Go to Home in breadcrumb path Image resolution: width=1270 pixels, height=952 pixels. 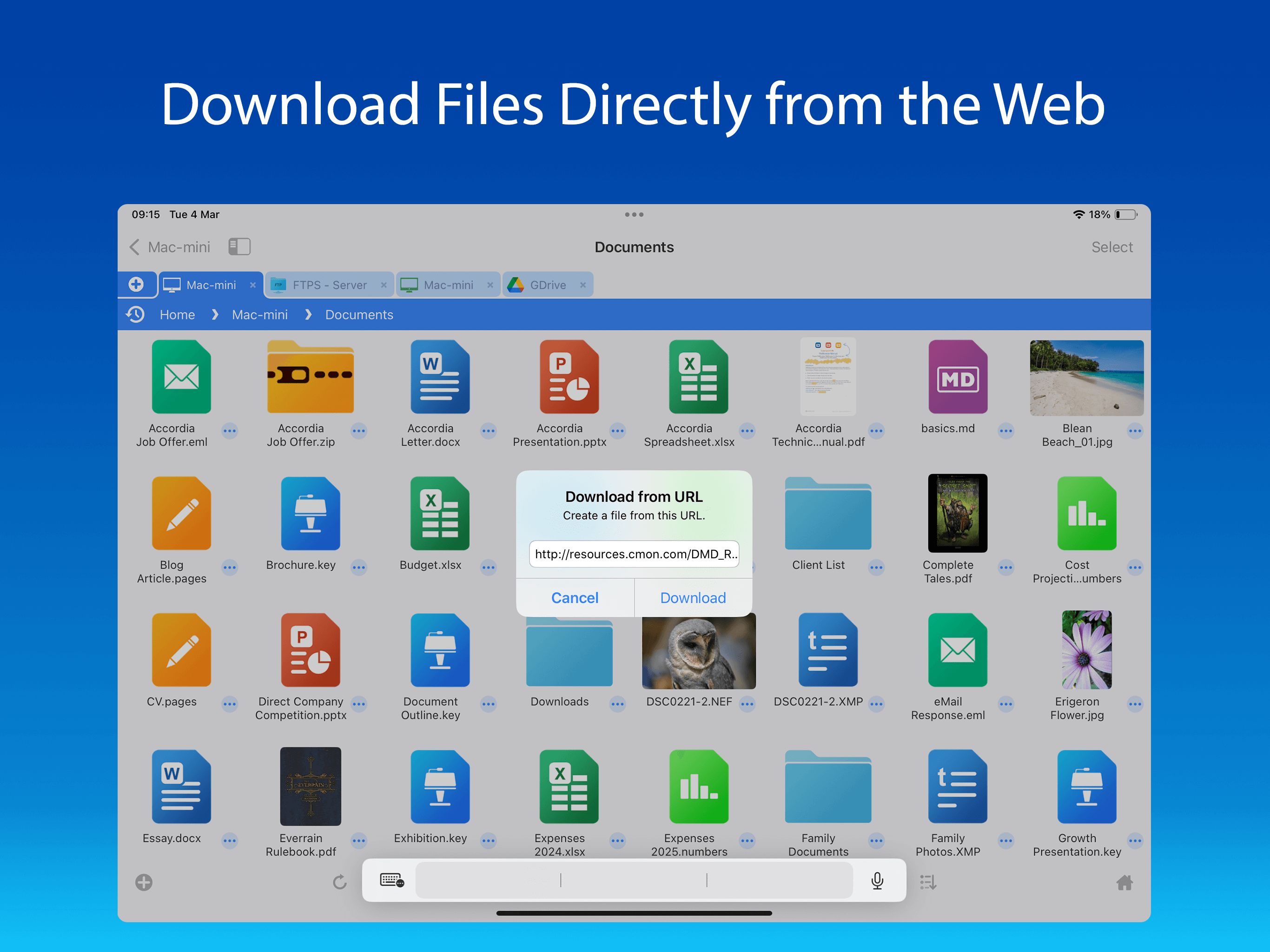177,315
